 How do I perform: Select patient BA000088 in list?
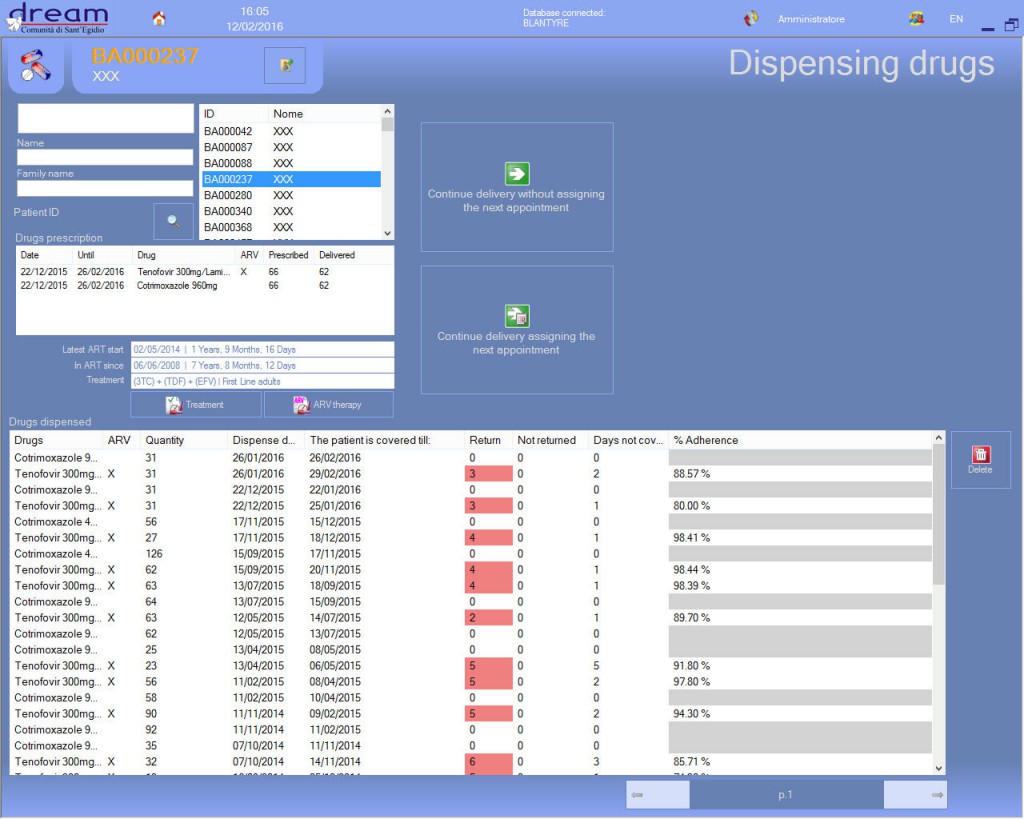coord(291,163)
